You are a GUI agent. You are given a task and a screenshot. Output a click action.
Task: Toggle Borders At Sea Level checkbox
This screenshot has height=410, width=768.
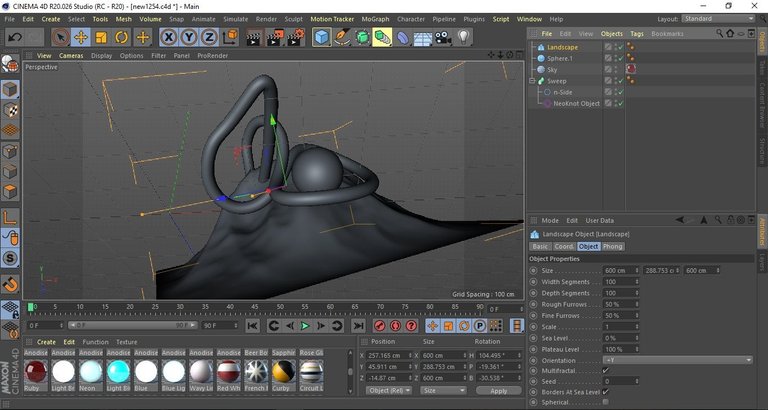click(606, 392)
